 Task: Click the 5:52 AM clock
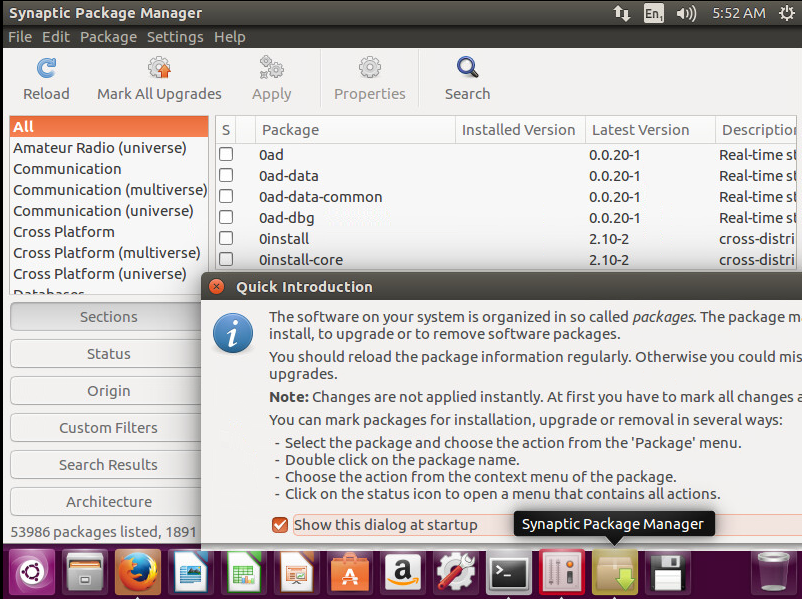tap(739, 13)
